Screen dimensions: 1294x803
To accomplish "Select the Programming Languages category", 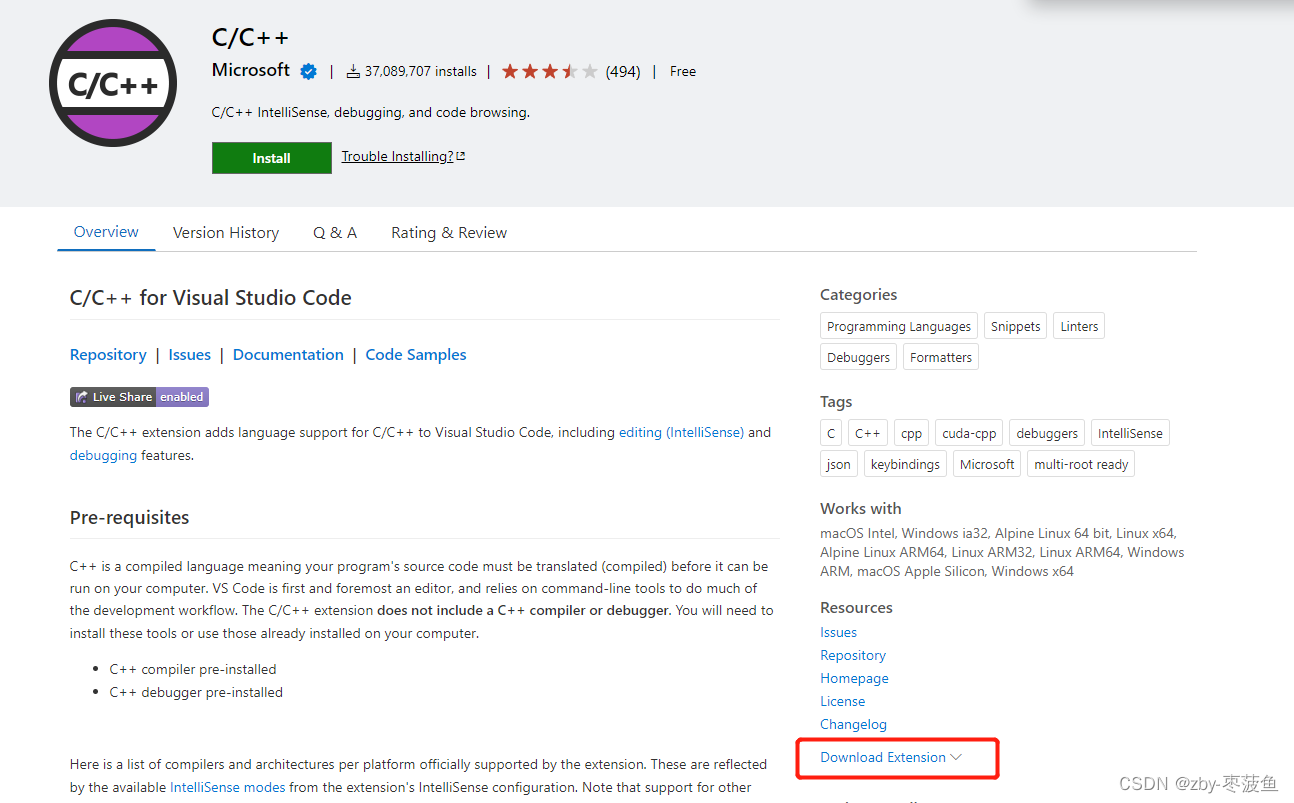I will point(899,326).
